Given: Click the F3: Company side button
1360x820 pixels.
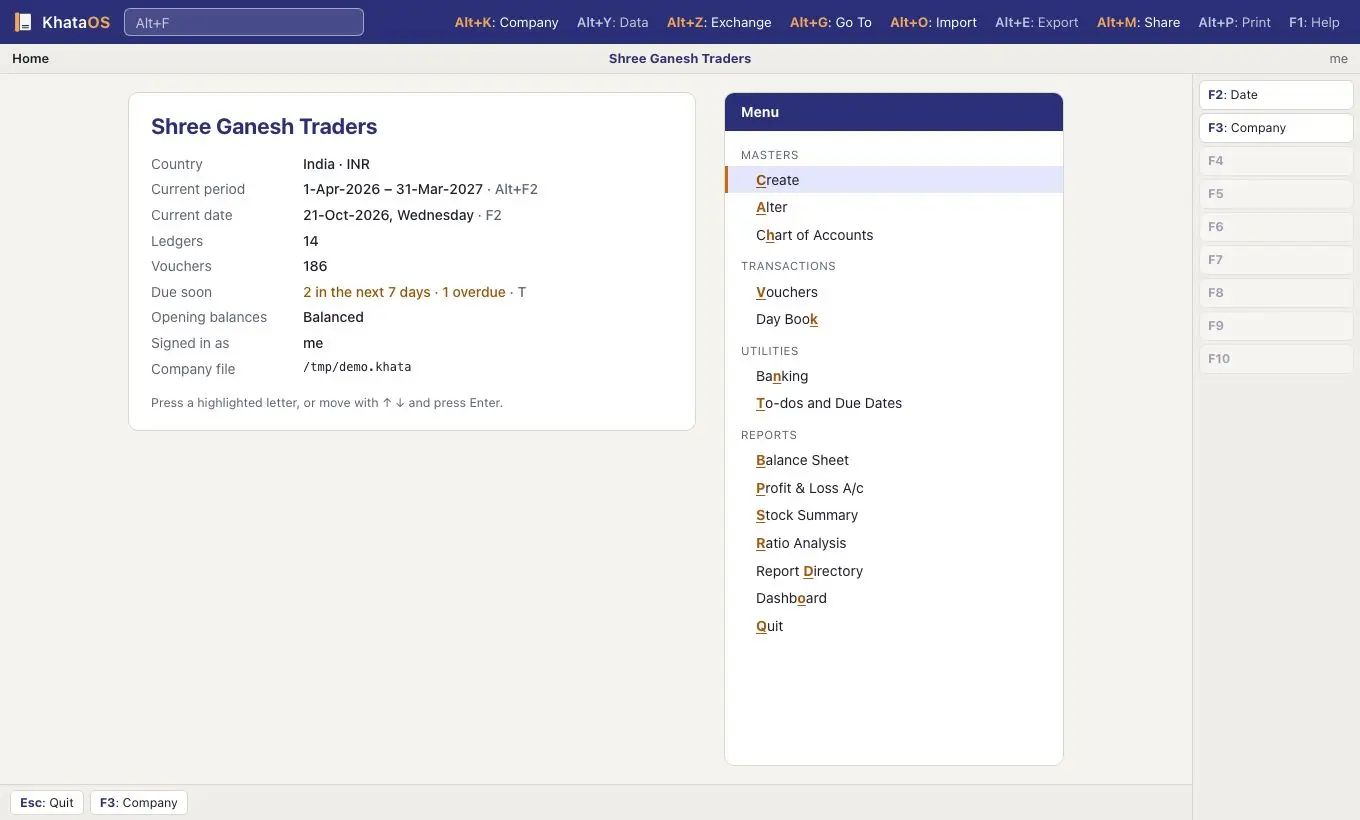Looking at the screenshot, I should click(1276, 128).
